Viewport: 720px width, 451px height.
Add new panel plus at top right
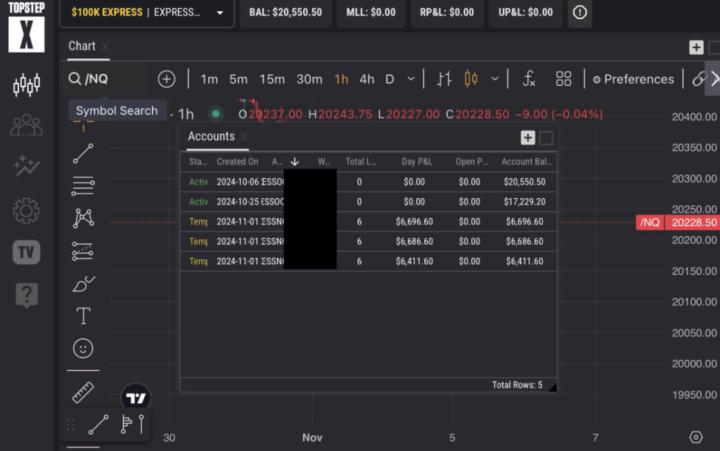tap(696, 47)
